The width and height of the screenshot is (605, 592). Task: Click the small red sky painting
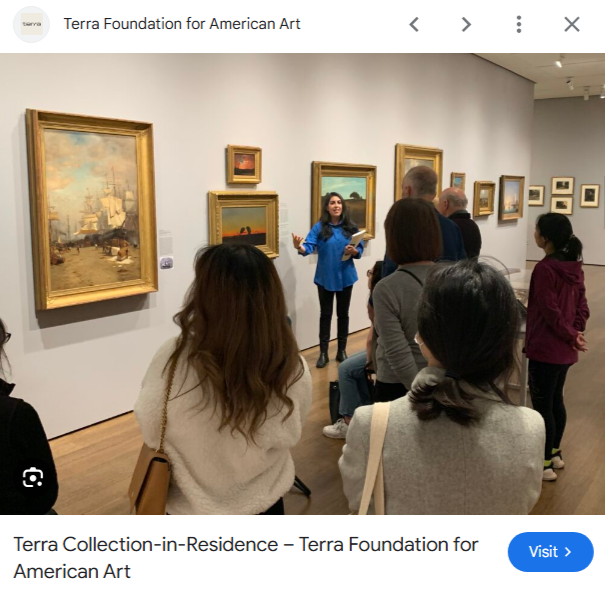pyautogui.click(x=244, y=164)
